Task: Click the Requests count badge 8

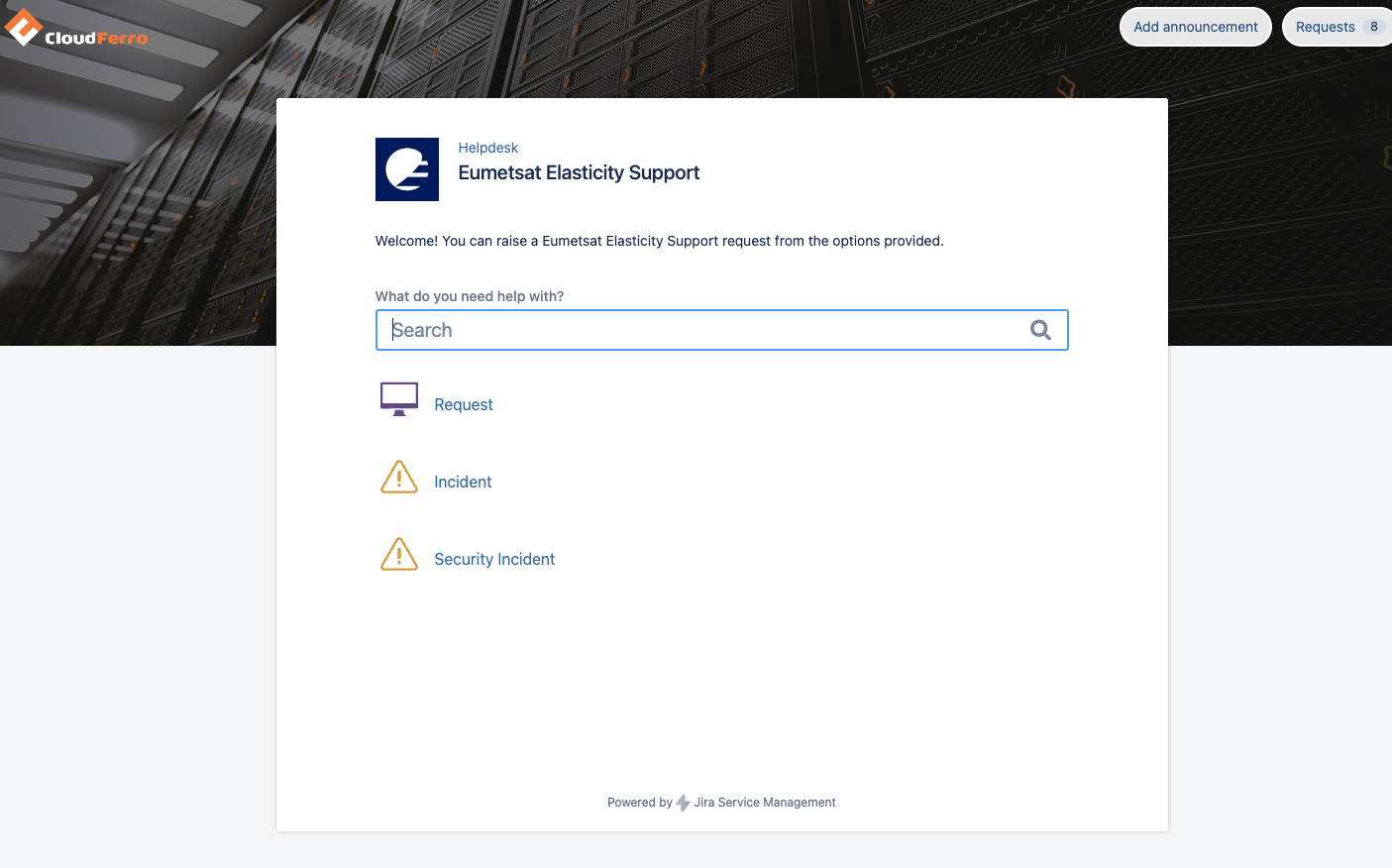Action: [x=1373, y=27]
